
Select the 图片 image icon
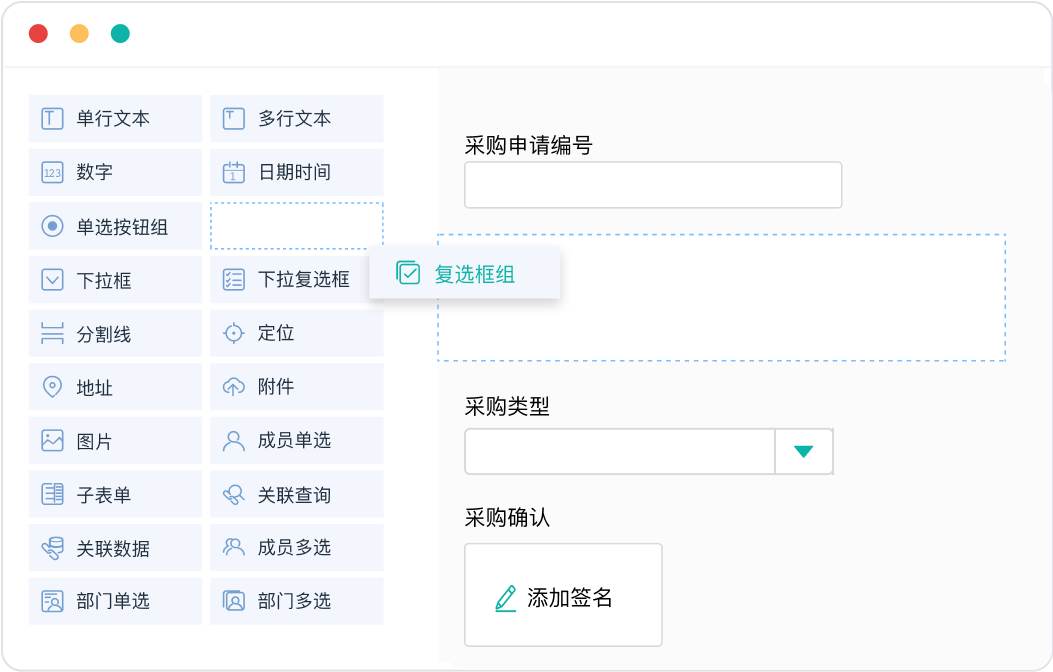tap(52, 441)
